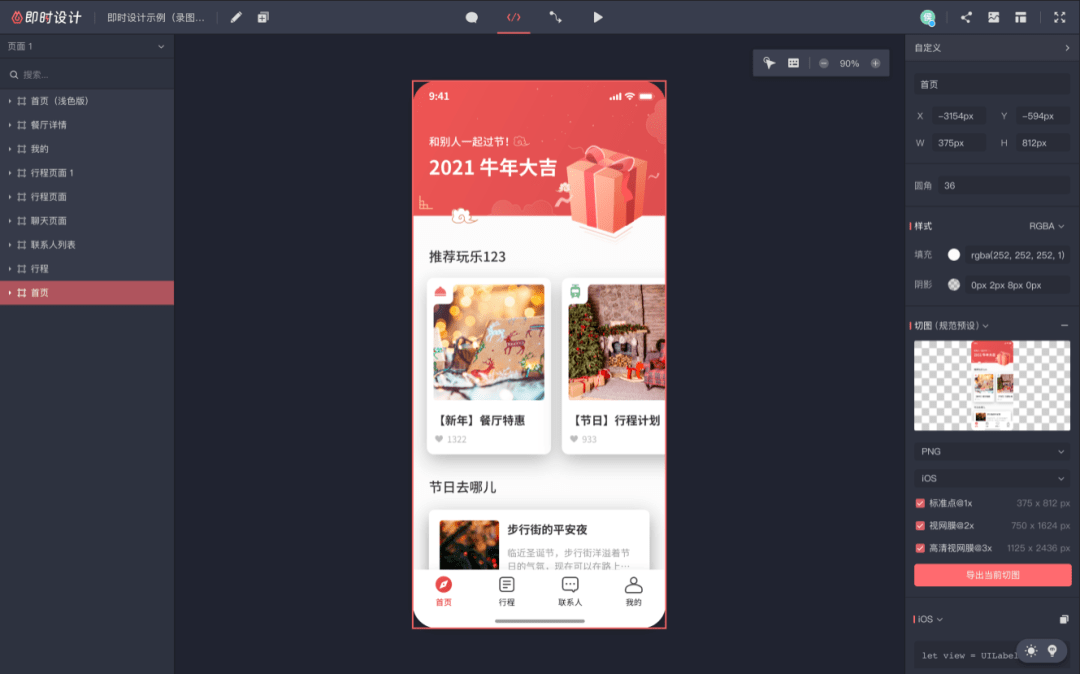Viewport: 1080px width, 674px height.
Task: Click the frame icon beside 聊天页面
Action: click(22, 221)
